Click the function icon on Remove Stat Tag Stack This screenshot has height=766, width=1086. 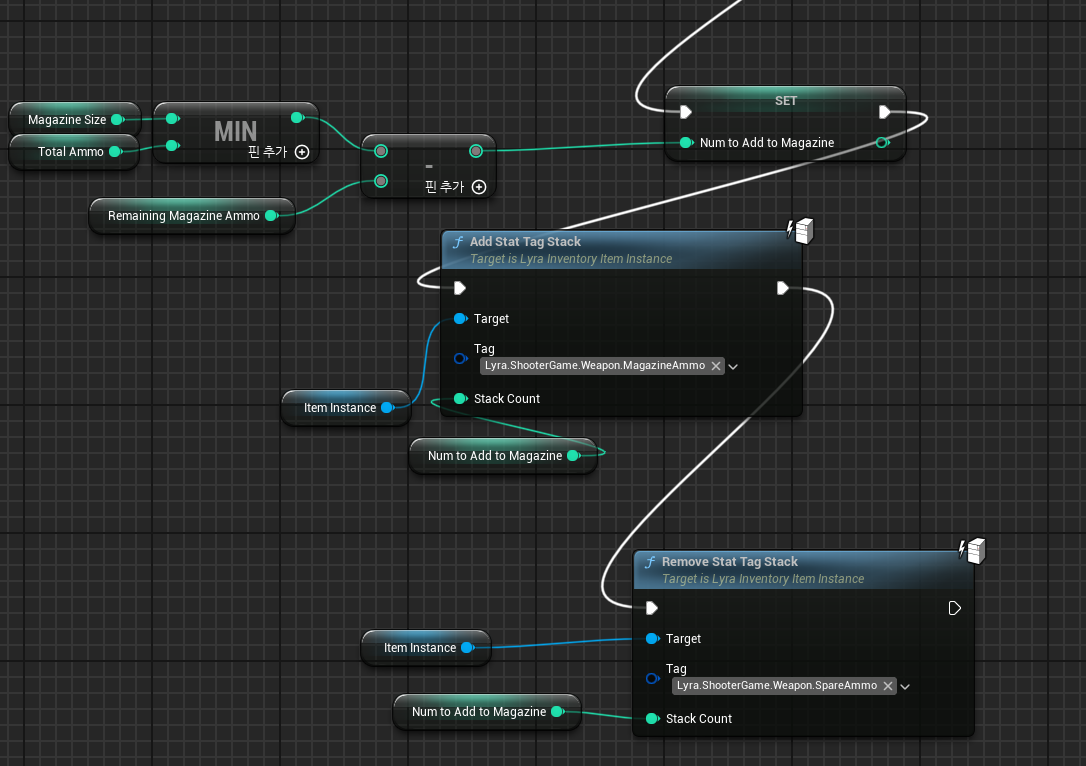click(650, 562)
